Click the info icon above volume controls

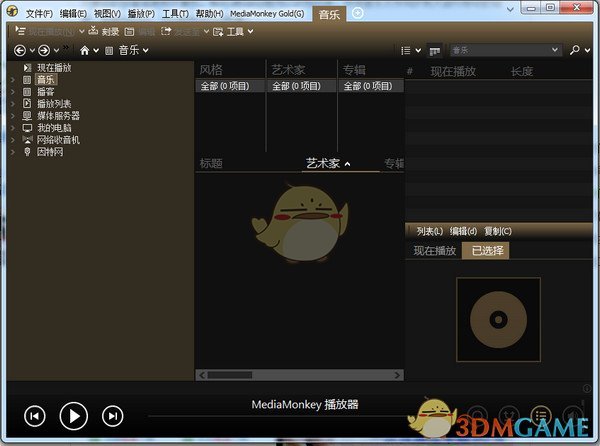587,389
